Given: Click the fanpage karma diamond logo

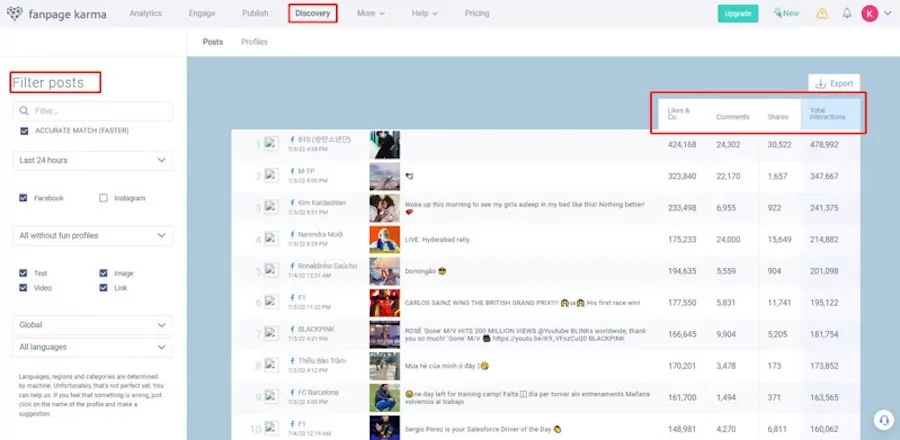Looking at the screenshot, I should (x=15, y=14).
